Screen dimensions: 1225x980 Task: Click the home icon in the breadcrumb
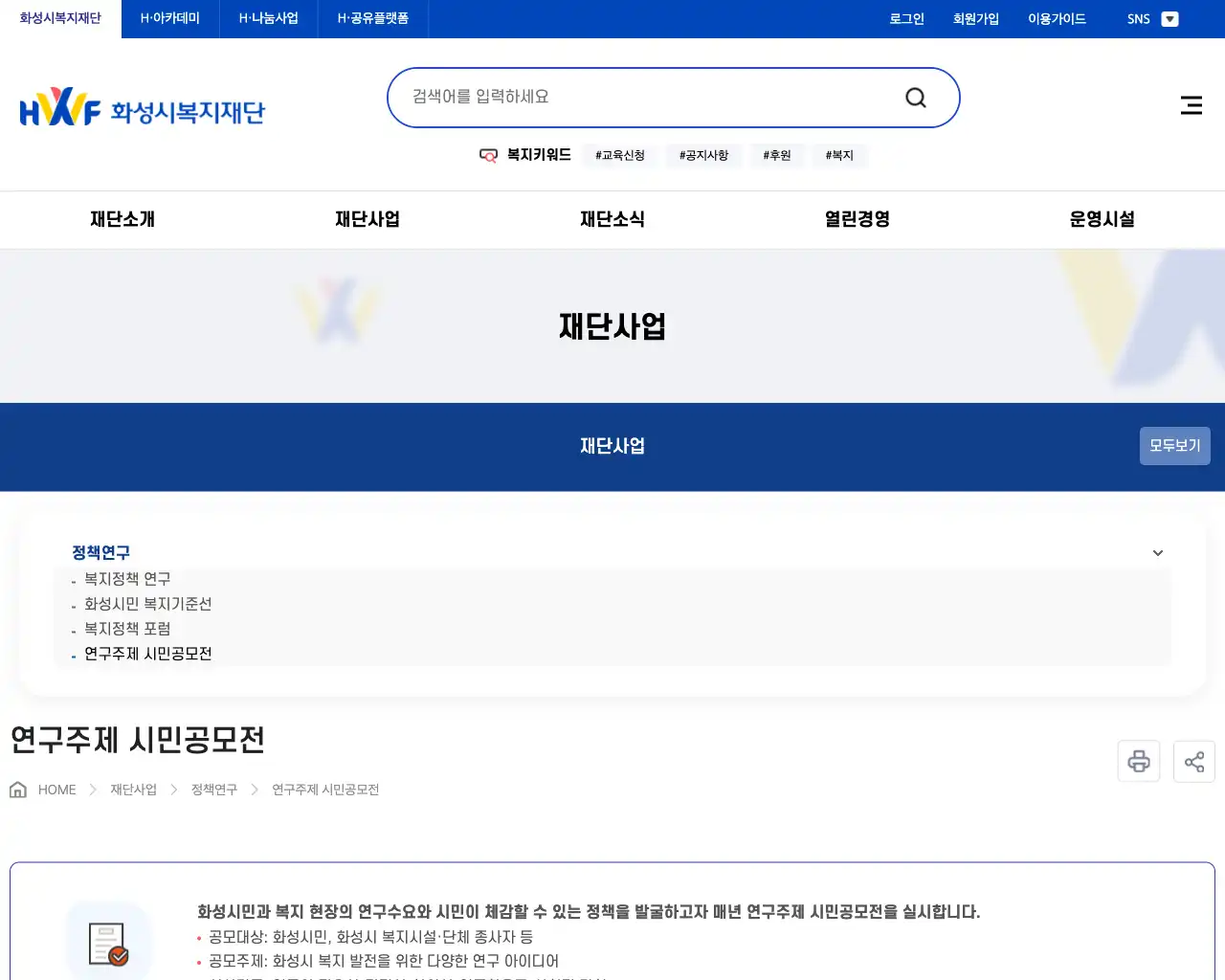pos(17,788)
